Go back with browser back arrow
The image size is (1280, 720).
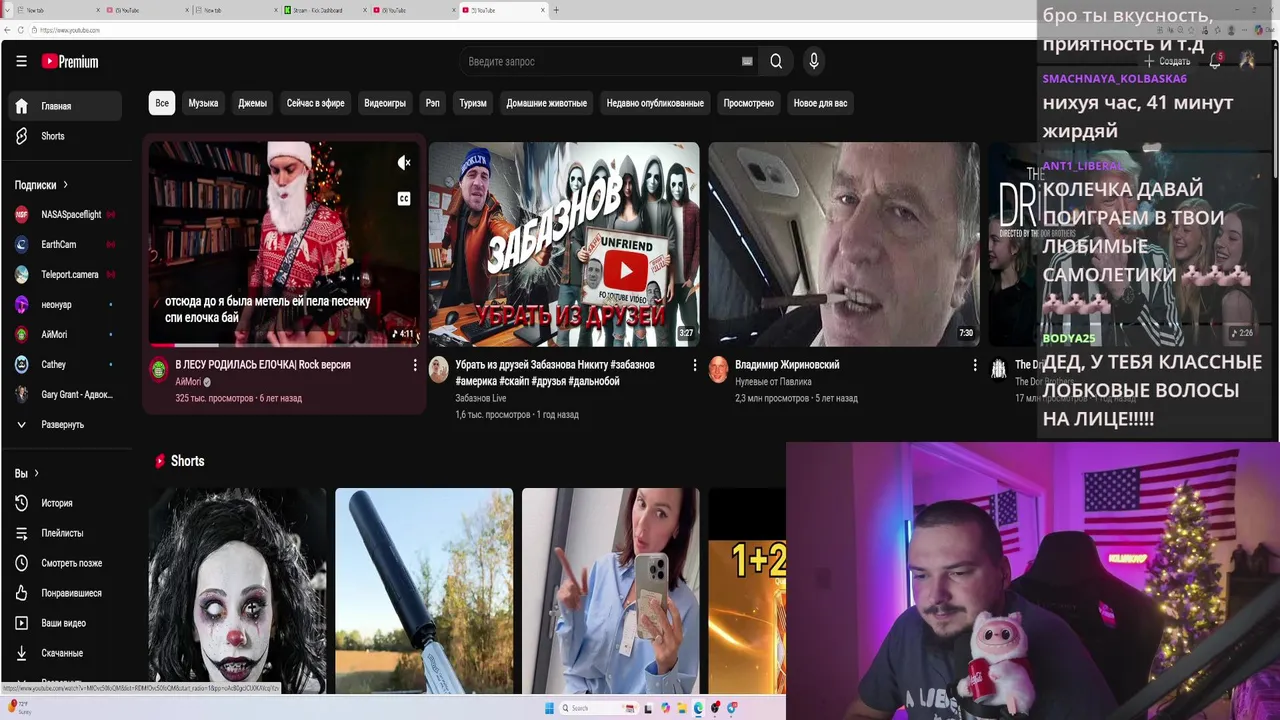coord(7,30)
